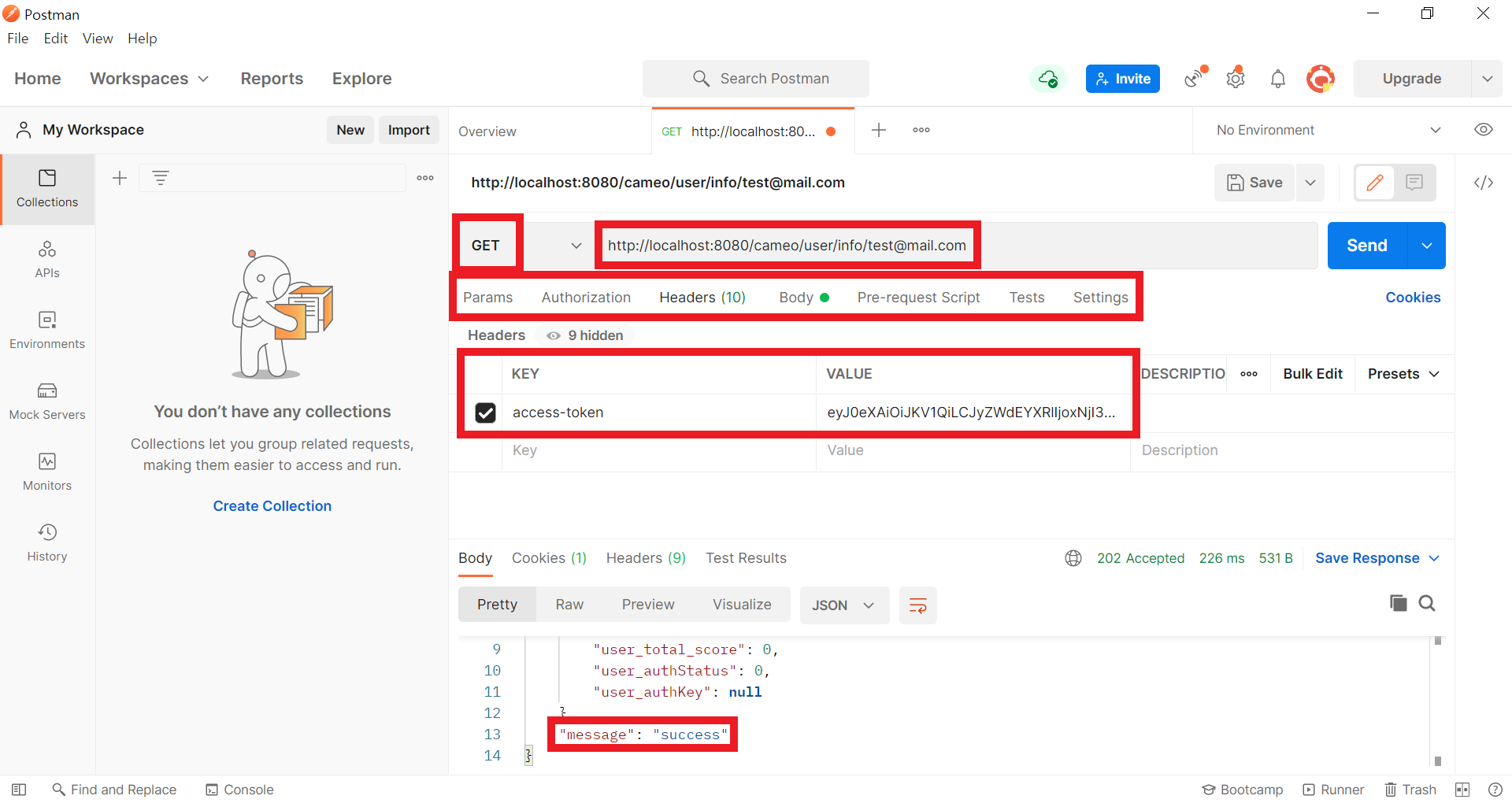The width and height of the screenshot is (1512, 803).
Task: Click the Invite button
Action: pyautogui.click(x=1122, y=79)
